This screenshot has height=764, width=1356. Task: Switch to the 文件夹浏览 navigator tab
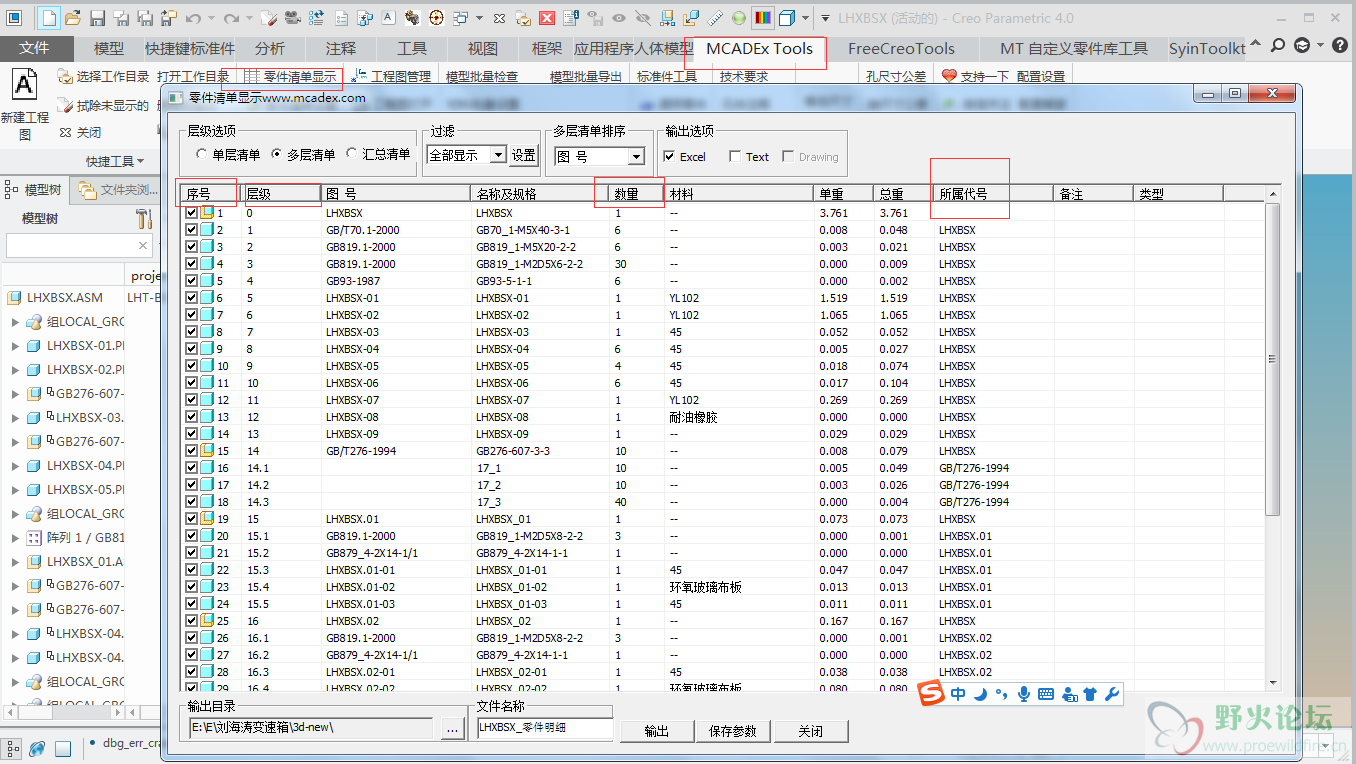tap(118, 189)
